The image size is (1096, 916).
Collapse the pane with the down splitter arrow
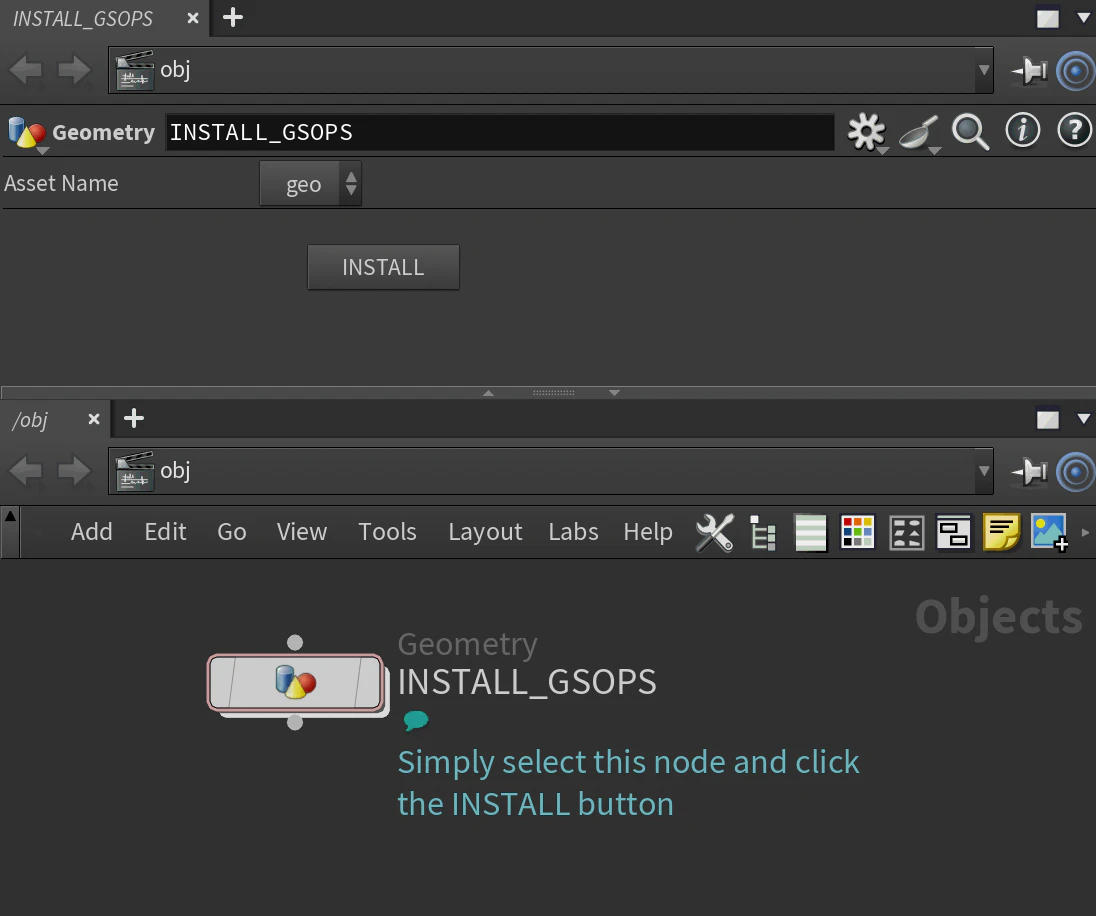coord(614,393)
